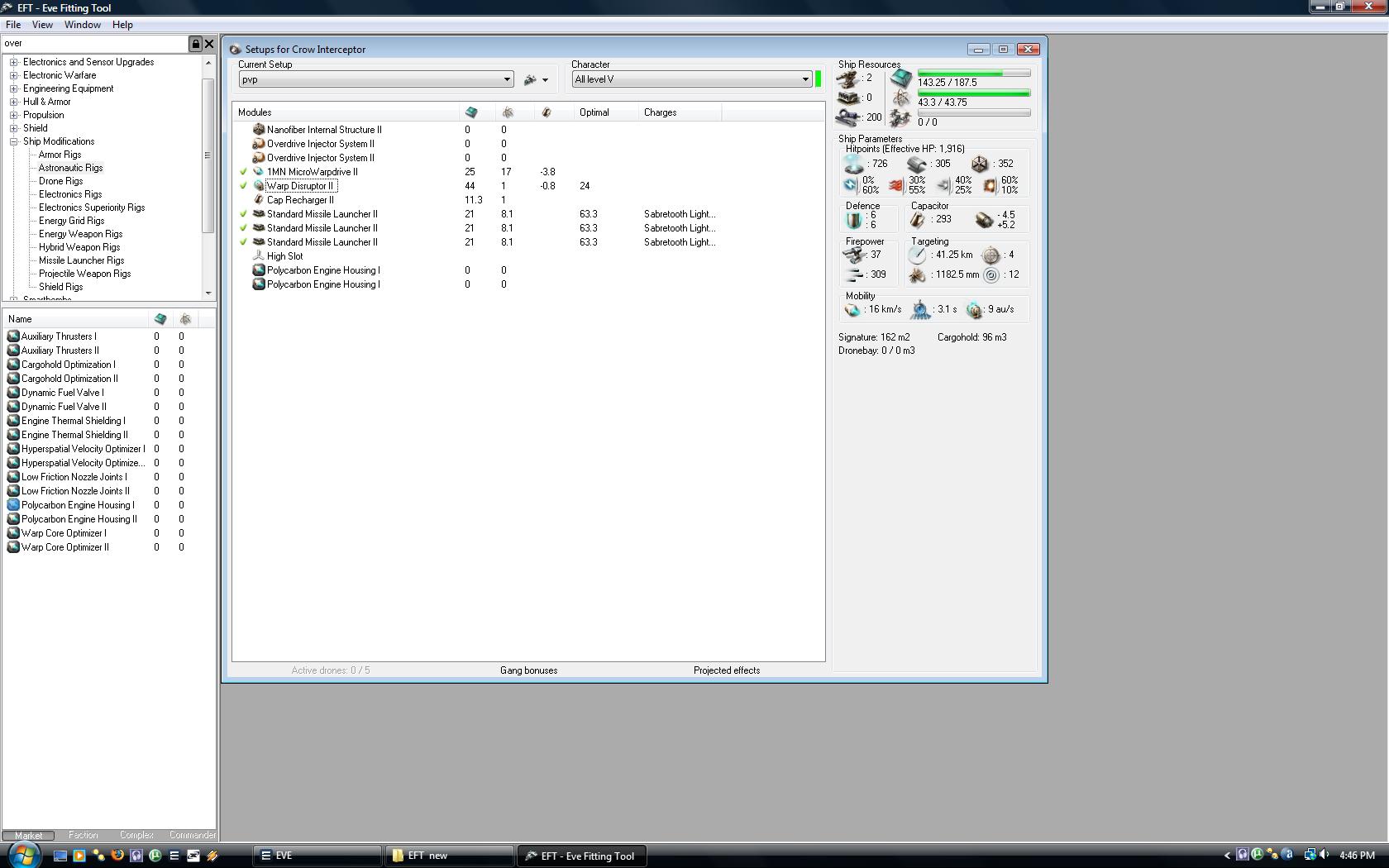Switch to the Complex tab
Image resolution: width=1389 pixels, height=868 pixels.
pyautogui.click(x=136, y=835)
